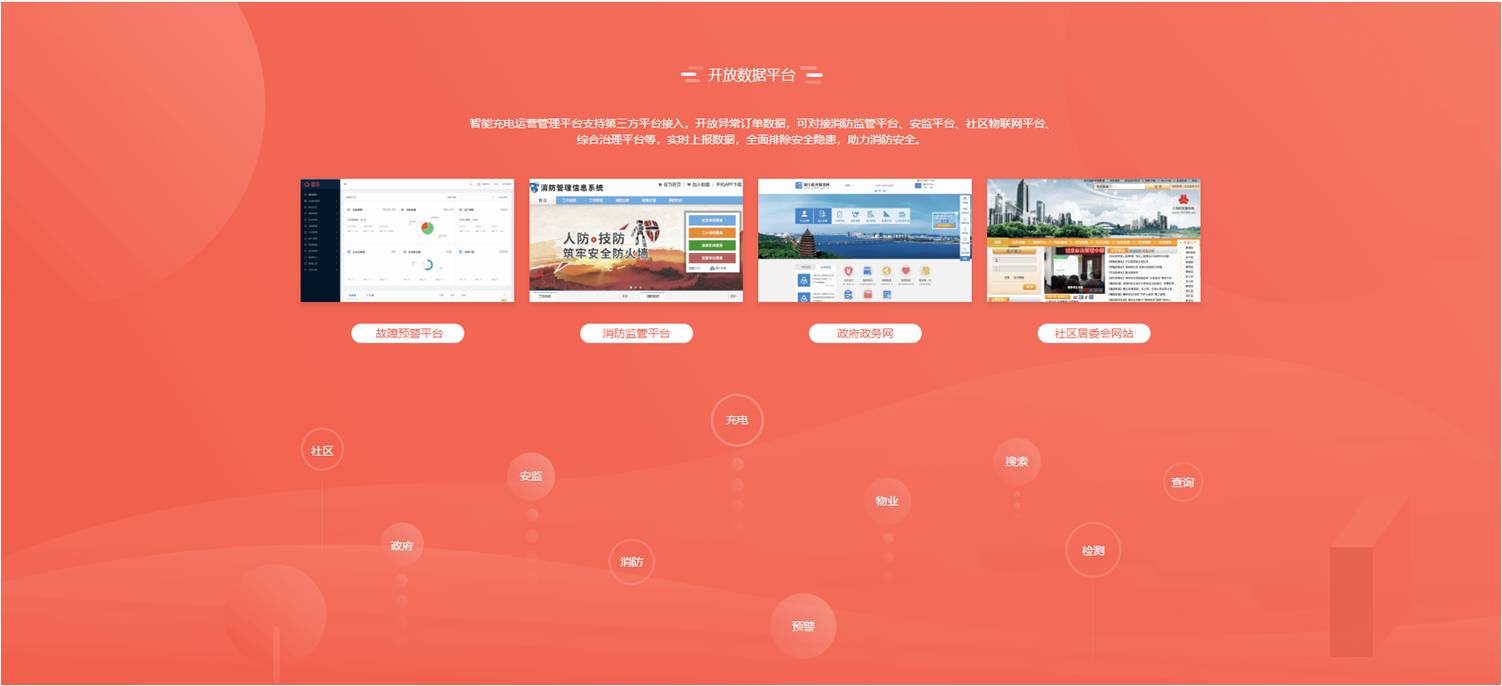Viewport: 1502px width, 686px height.
Task: Click the 社区居委会网站 label button
Action: [1094, 333]
